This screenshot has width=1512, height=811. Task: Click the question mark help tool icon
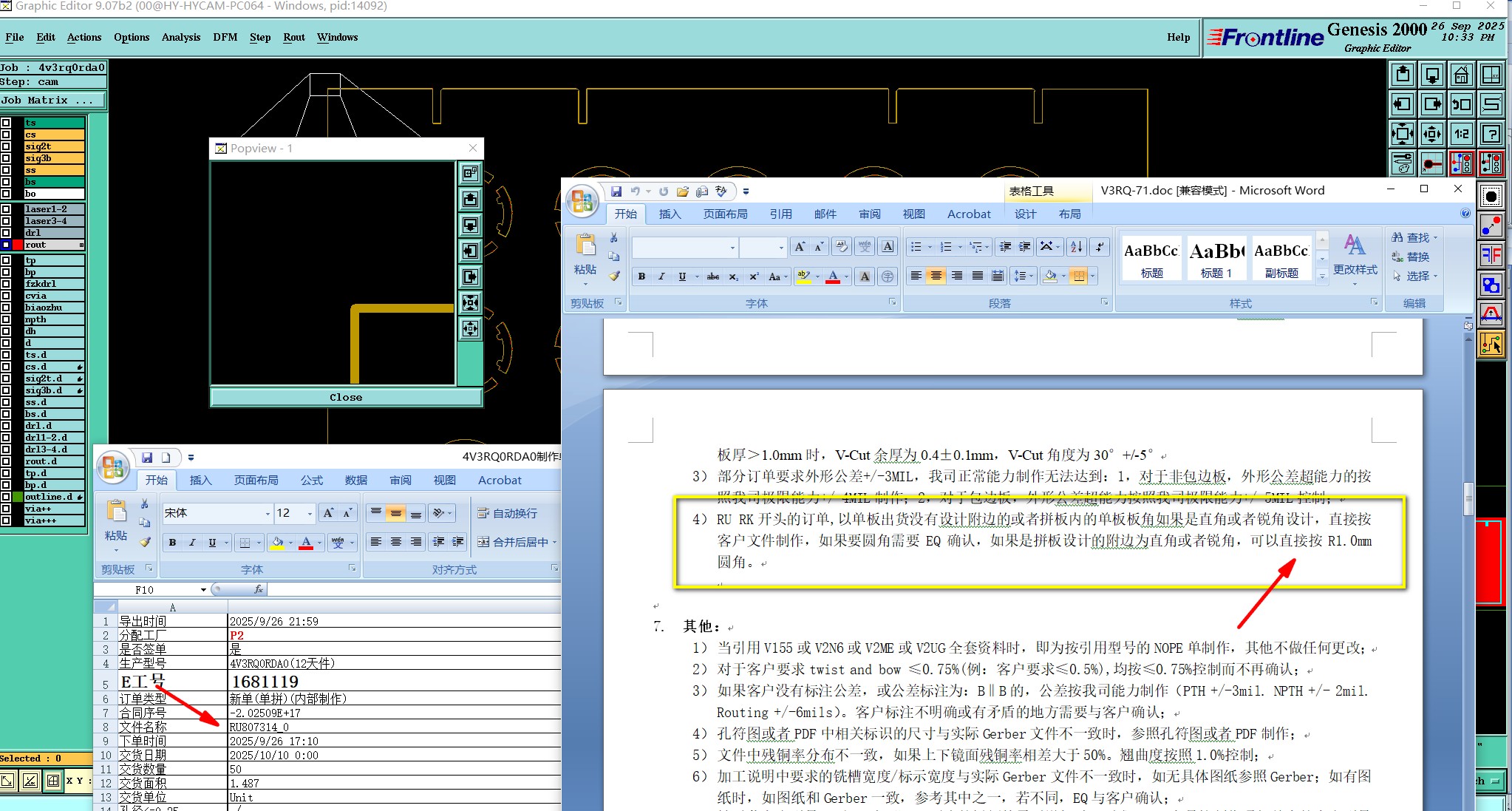1491,134
